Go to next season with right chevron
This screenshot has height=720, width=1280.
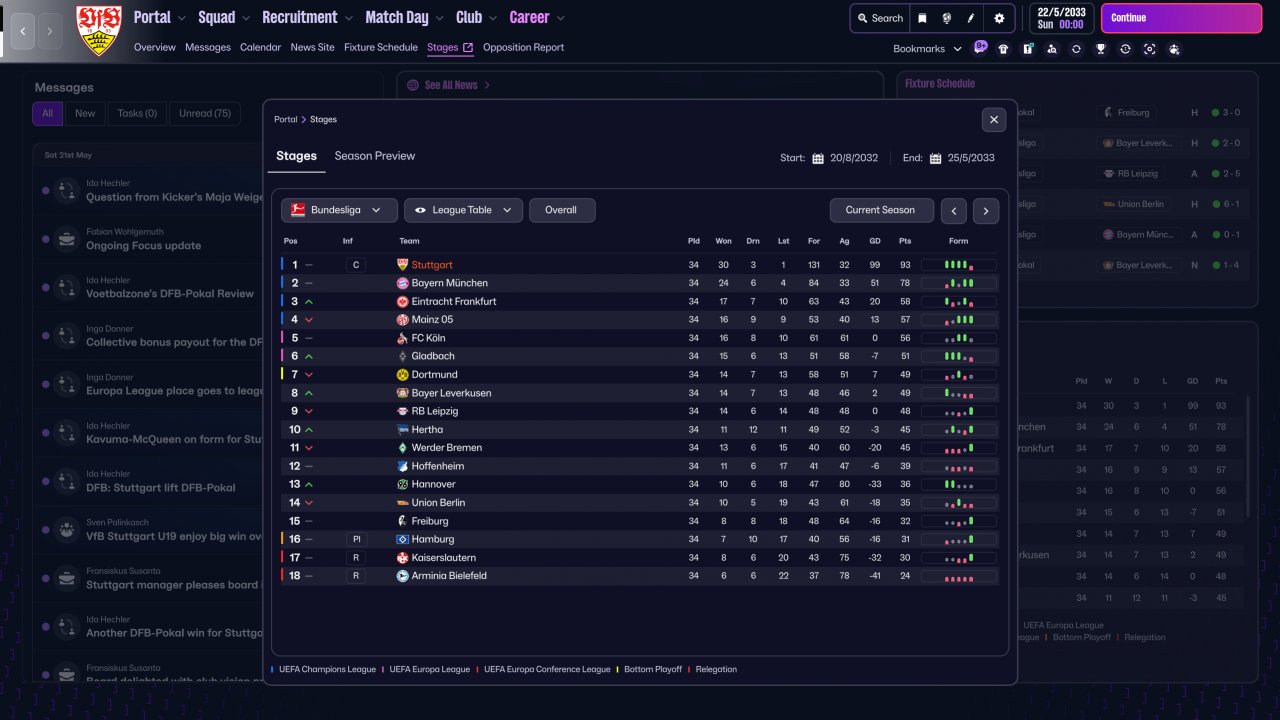(x=986, y=211)
